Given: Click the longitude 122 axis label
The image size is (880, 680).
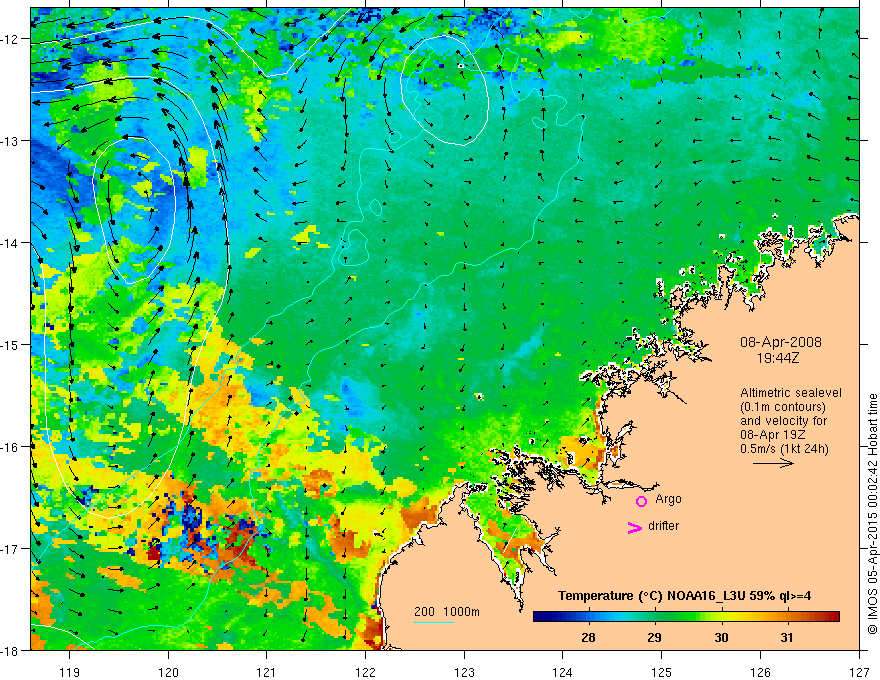Looking at the screenshot, I should pyautogui.click(x=365, y=672).
